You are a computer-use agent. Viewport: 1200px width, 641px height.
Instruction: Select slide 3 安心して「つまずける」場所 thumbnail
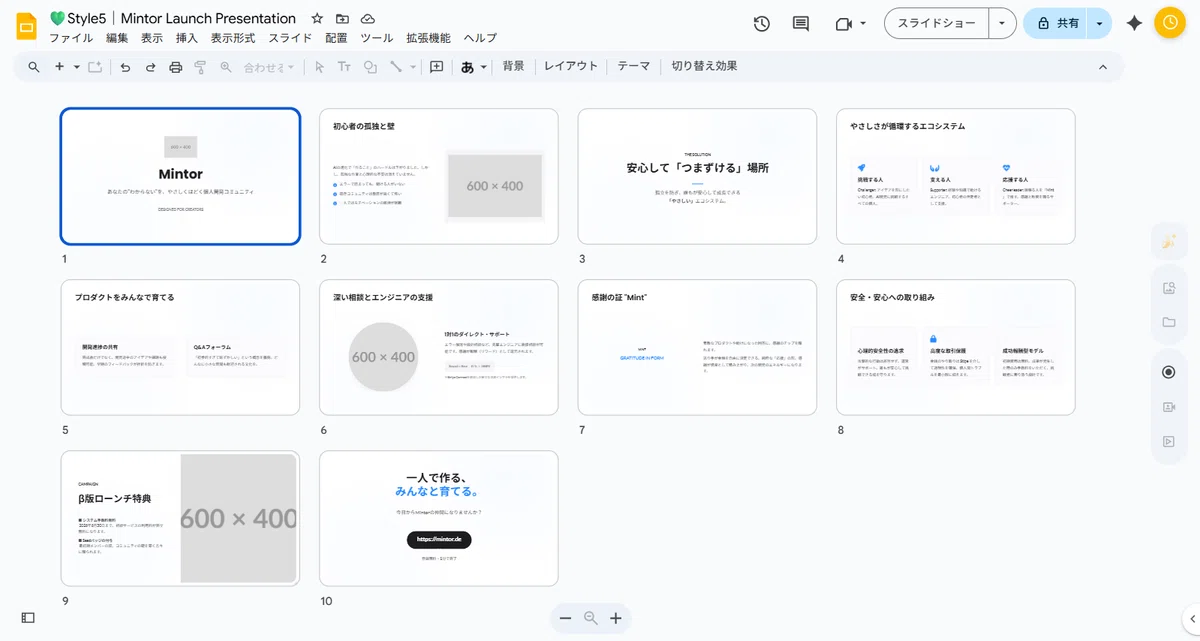[697, 175]
